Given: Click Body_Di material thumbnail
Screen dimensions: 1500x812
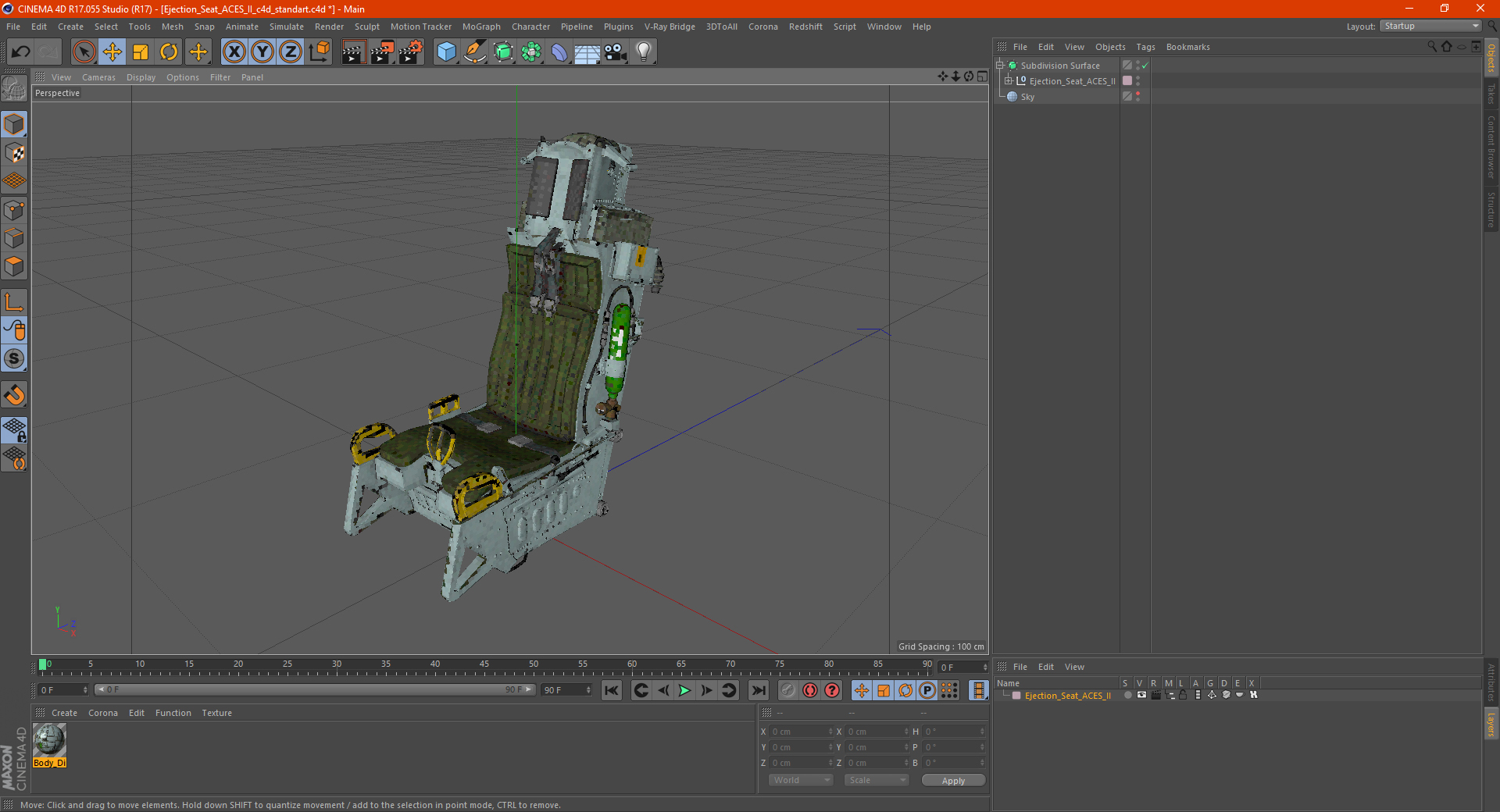Looking at the screenshot, I should 50,740.
